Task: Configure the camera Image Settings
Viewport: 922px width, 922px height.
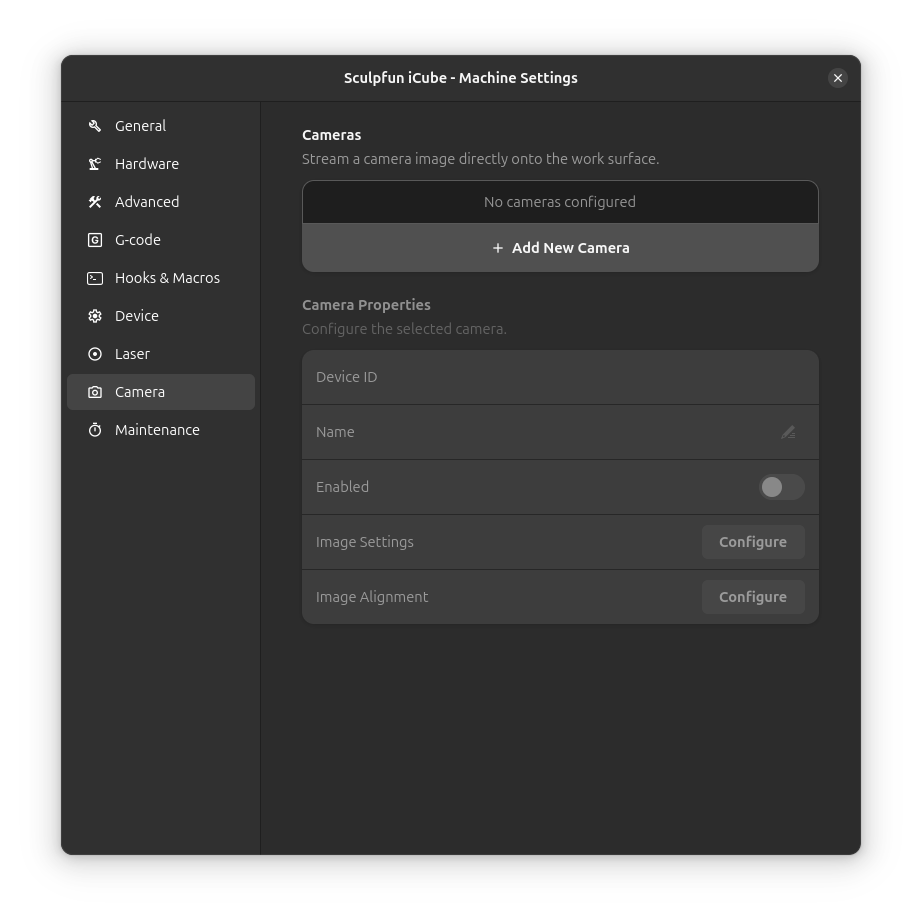Action: pos(753,541)
